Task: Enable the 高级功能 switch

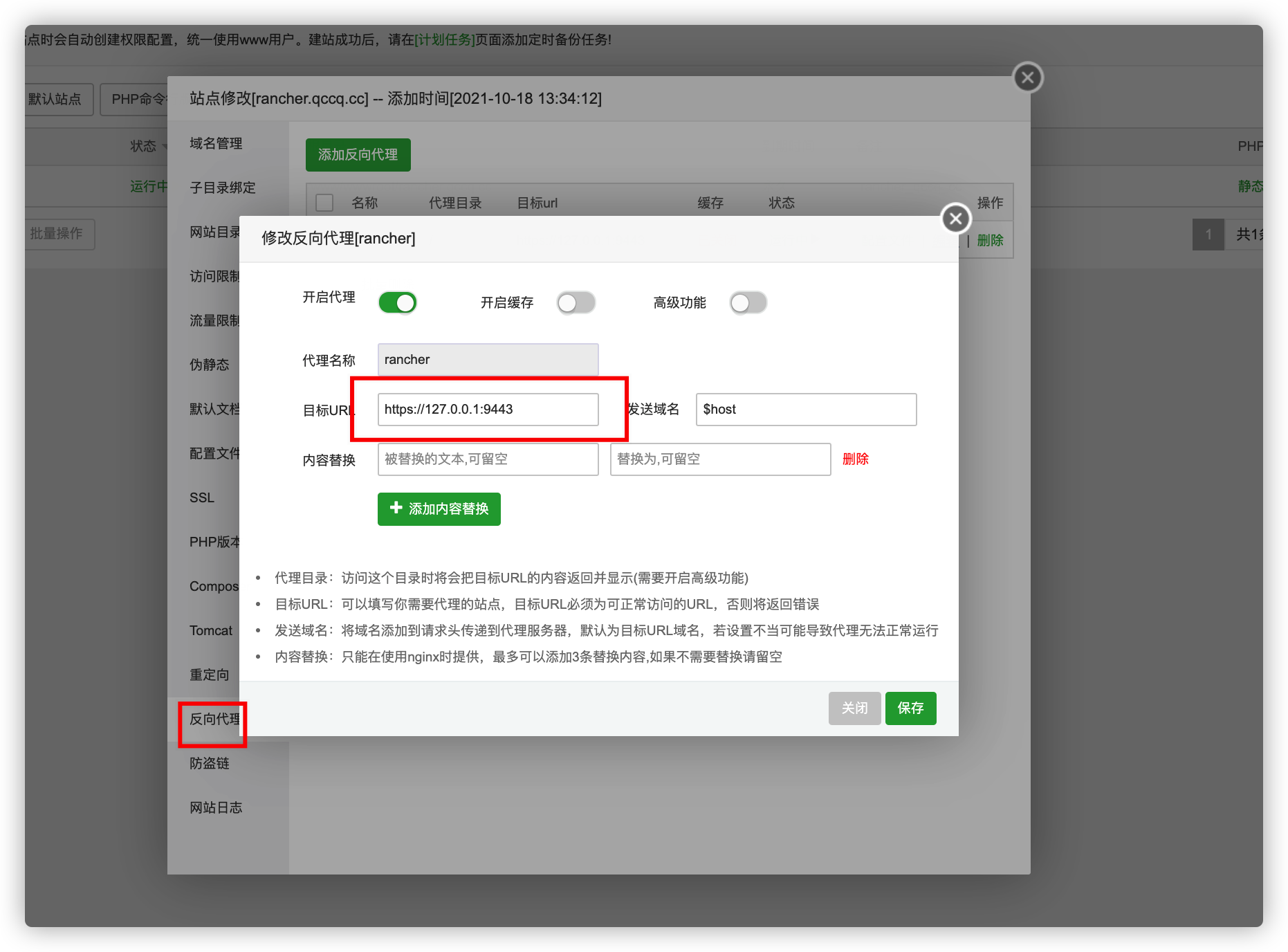Action: click(748, 302)
